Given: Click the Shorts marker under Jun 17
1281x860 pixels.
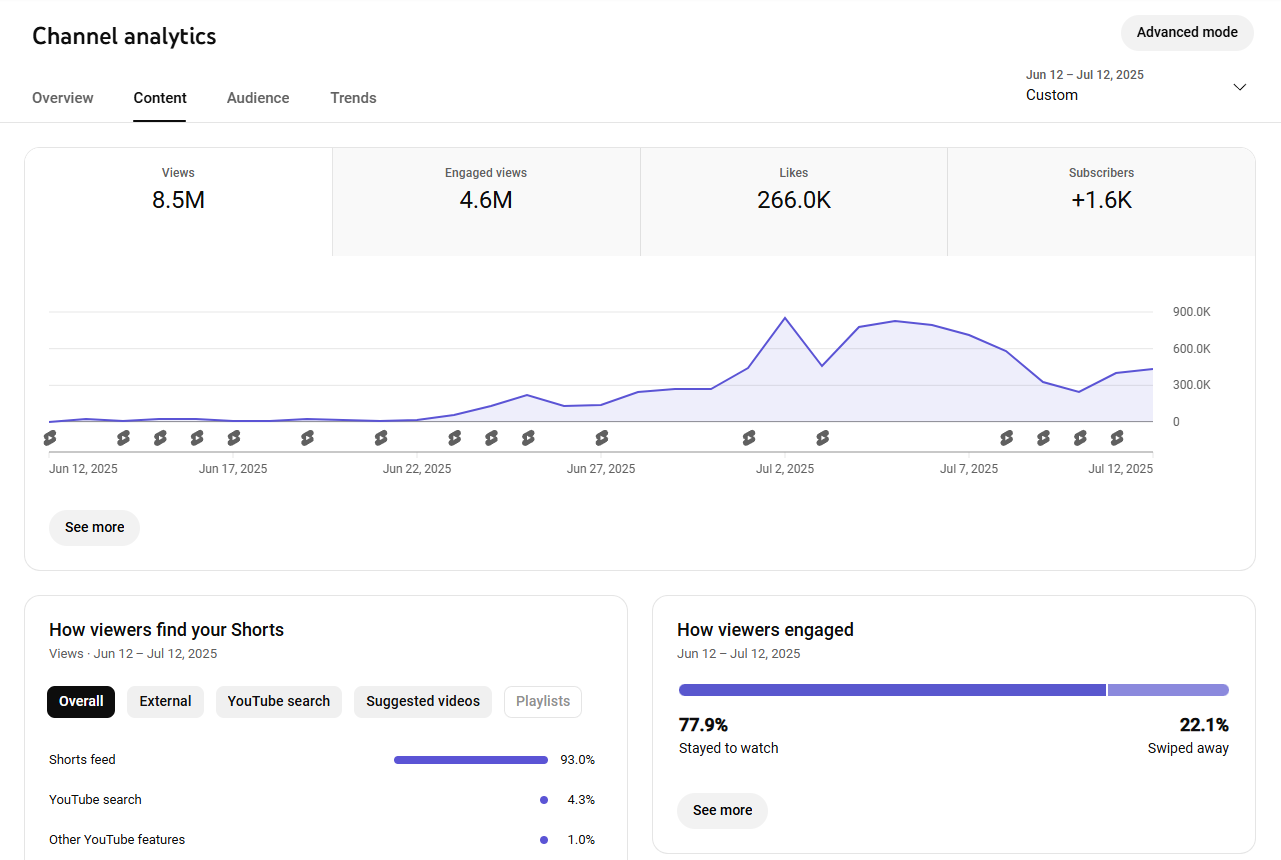Looking at the screenshot, I should coord(233,437).
